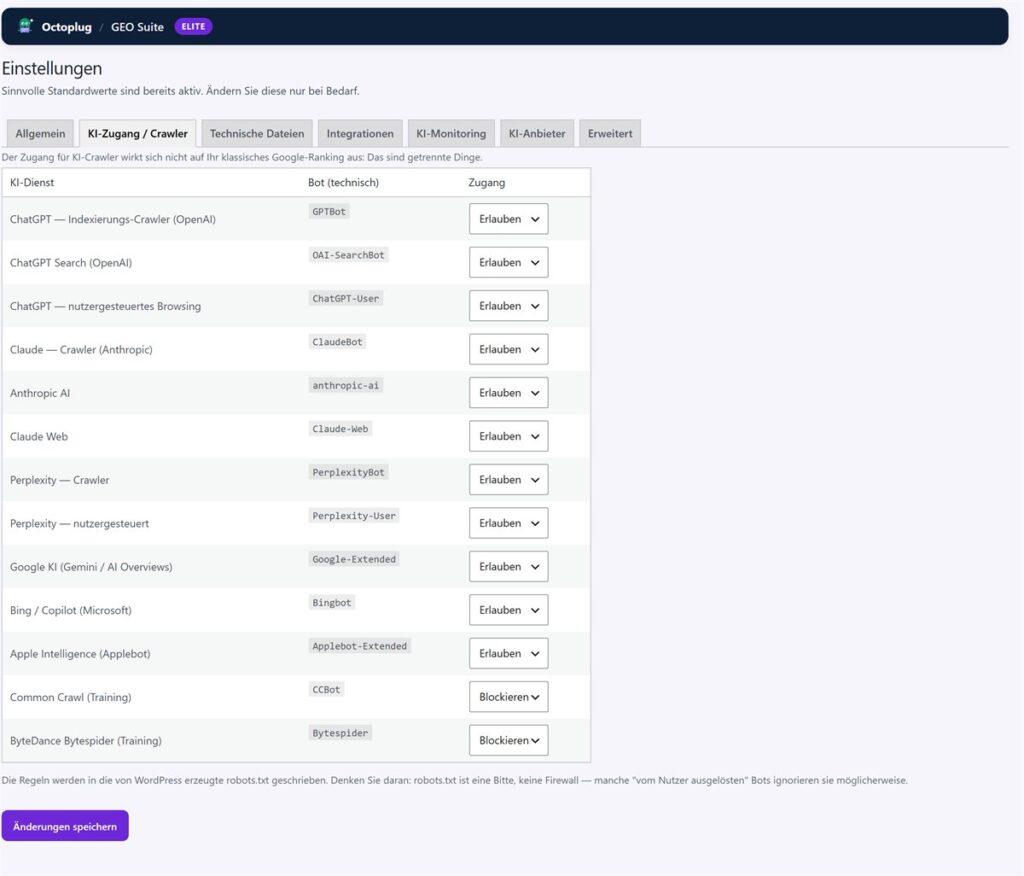The width and height of the screenshot is (1024, 876).
Task: Click the Google-Extended code label
Action: click(x=354, y=559)
